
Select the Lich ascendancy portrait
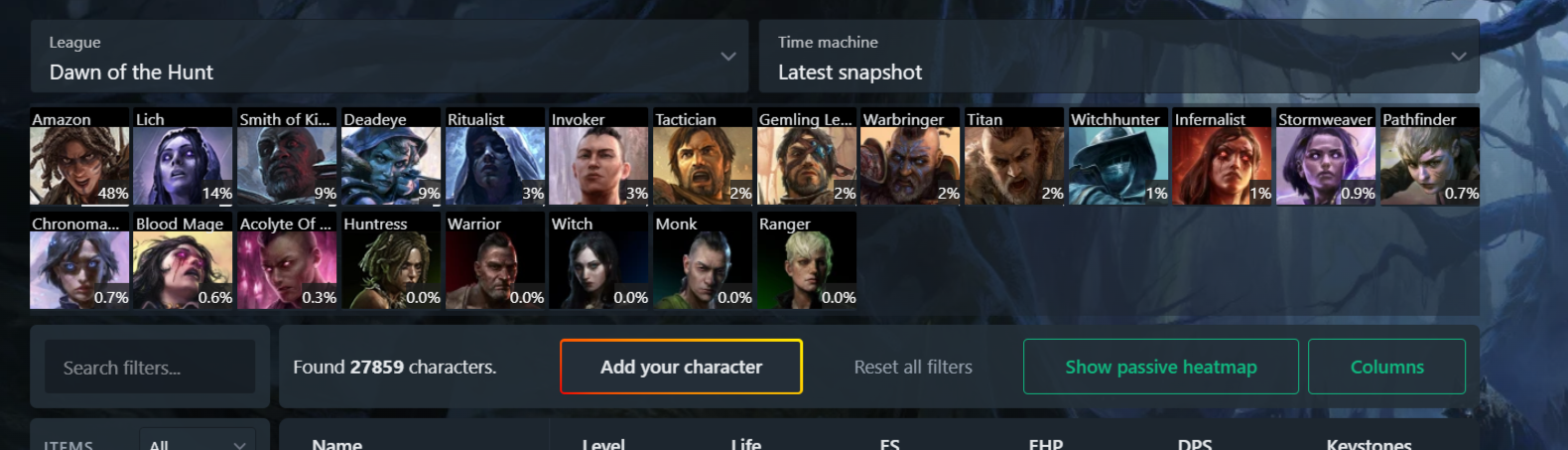[x=183, y=156]
